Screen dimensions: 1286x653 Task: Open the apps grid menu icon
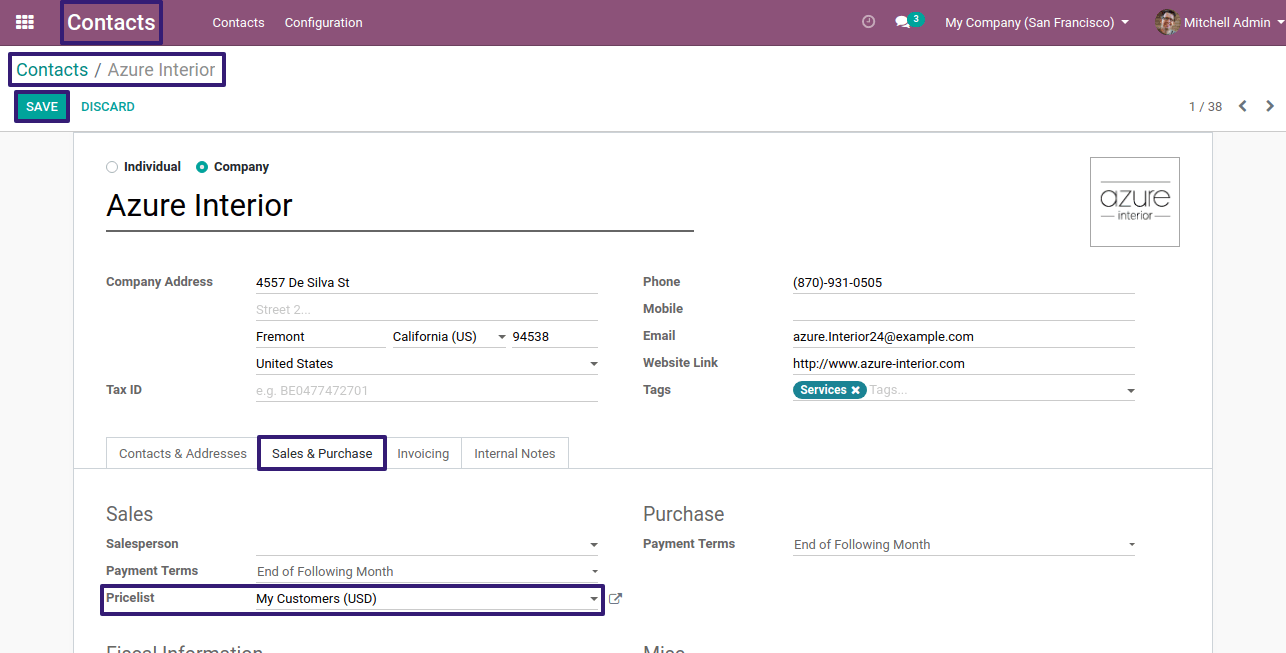click(x=25, y=22)
